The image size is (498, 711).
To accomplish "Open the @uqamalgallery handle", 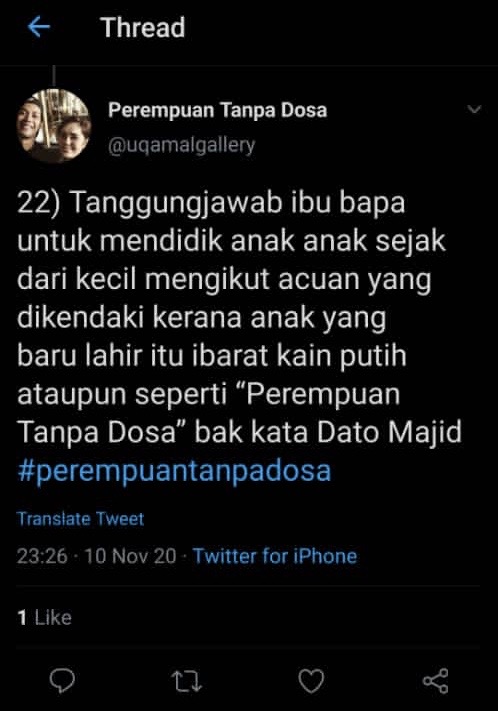I will [181, 145].
